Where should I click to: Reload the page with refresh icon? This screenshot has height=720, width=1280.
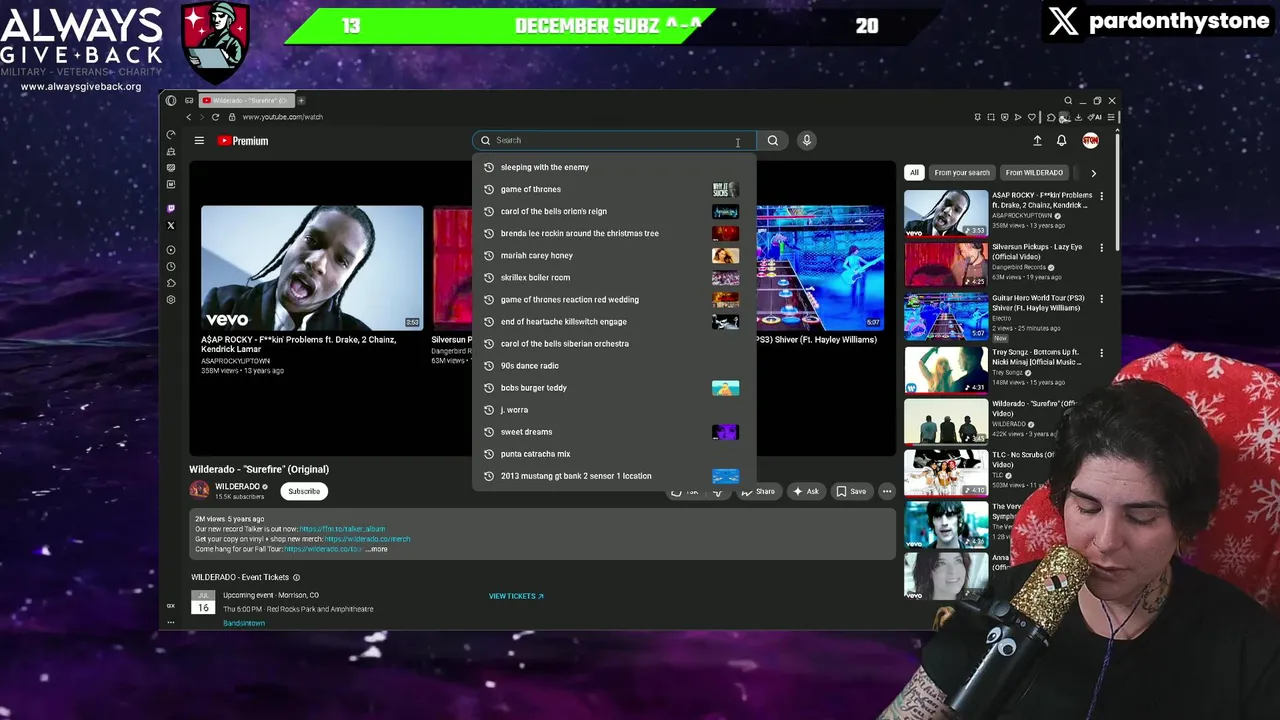point(215,117)
